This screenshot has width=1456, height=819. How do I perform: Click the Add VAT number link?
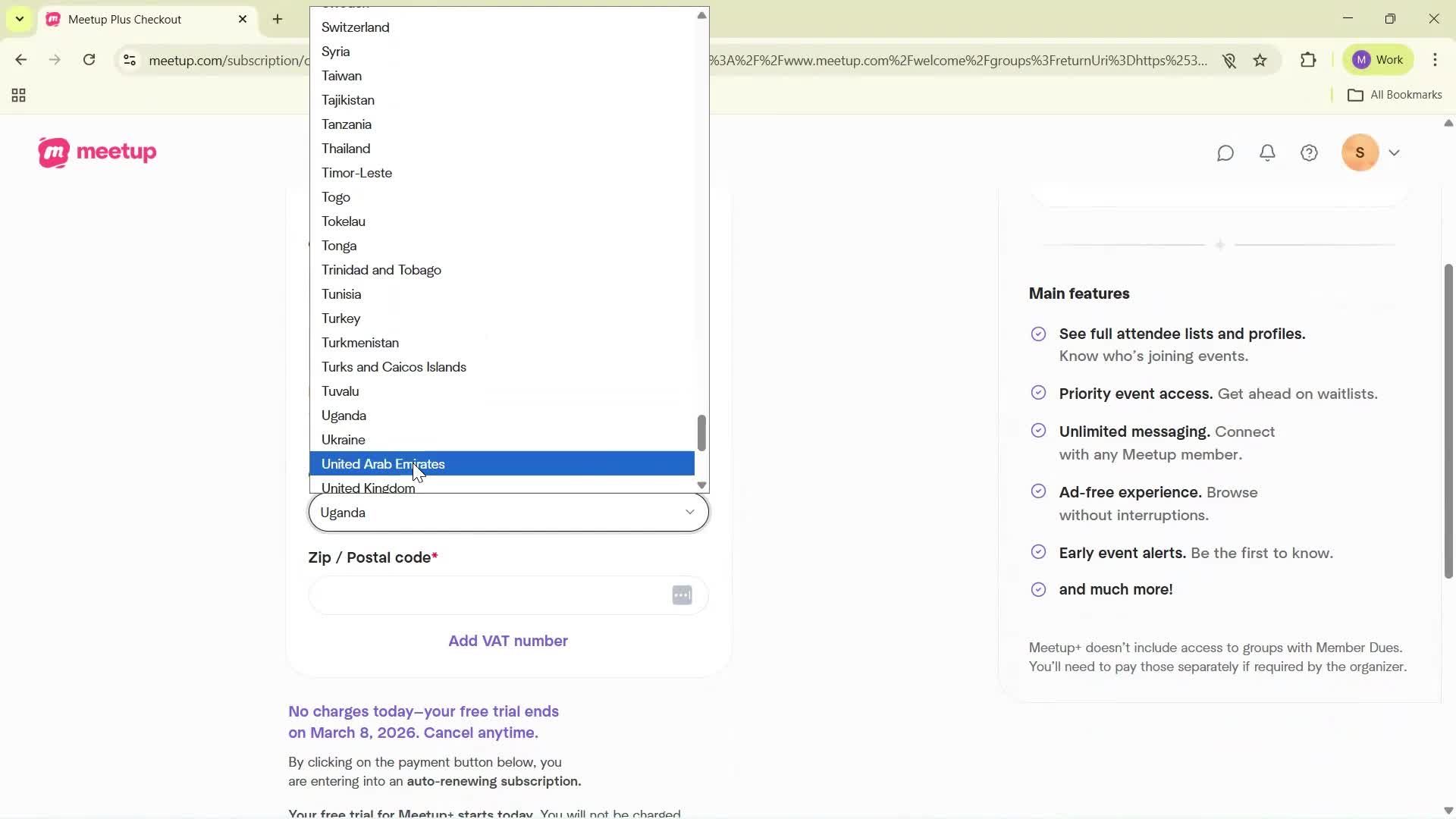(507, 641)
